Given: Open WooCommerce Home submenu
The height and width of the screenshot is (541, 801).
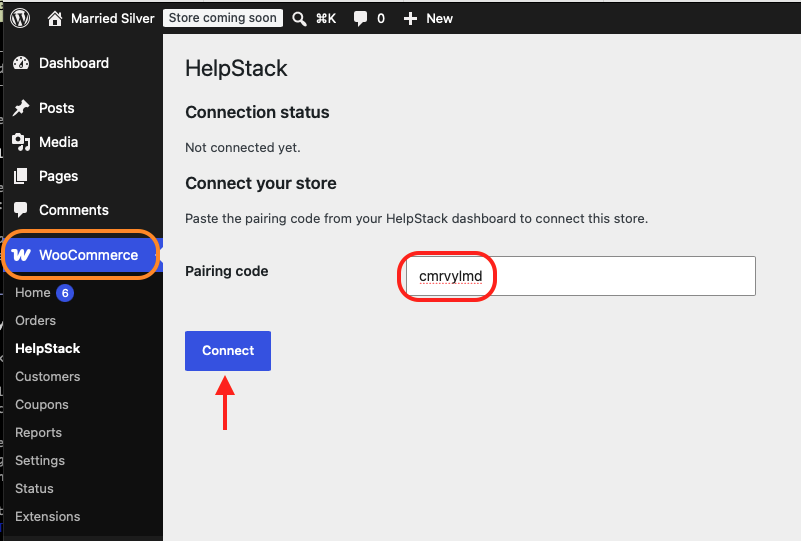Looking at the screenshot, I should coord(33,293).
